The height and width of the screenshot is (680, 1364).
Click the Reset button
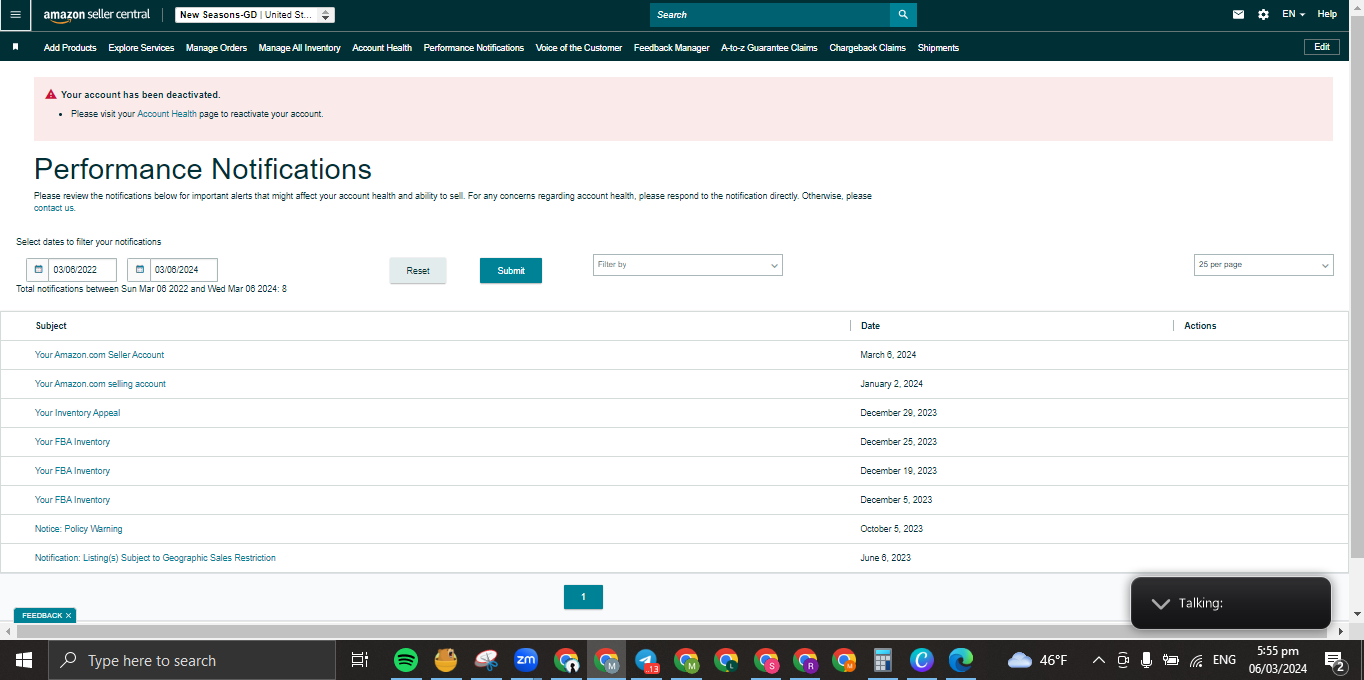[418, 270]
